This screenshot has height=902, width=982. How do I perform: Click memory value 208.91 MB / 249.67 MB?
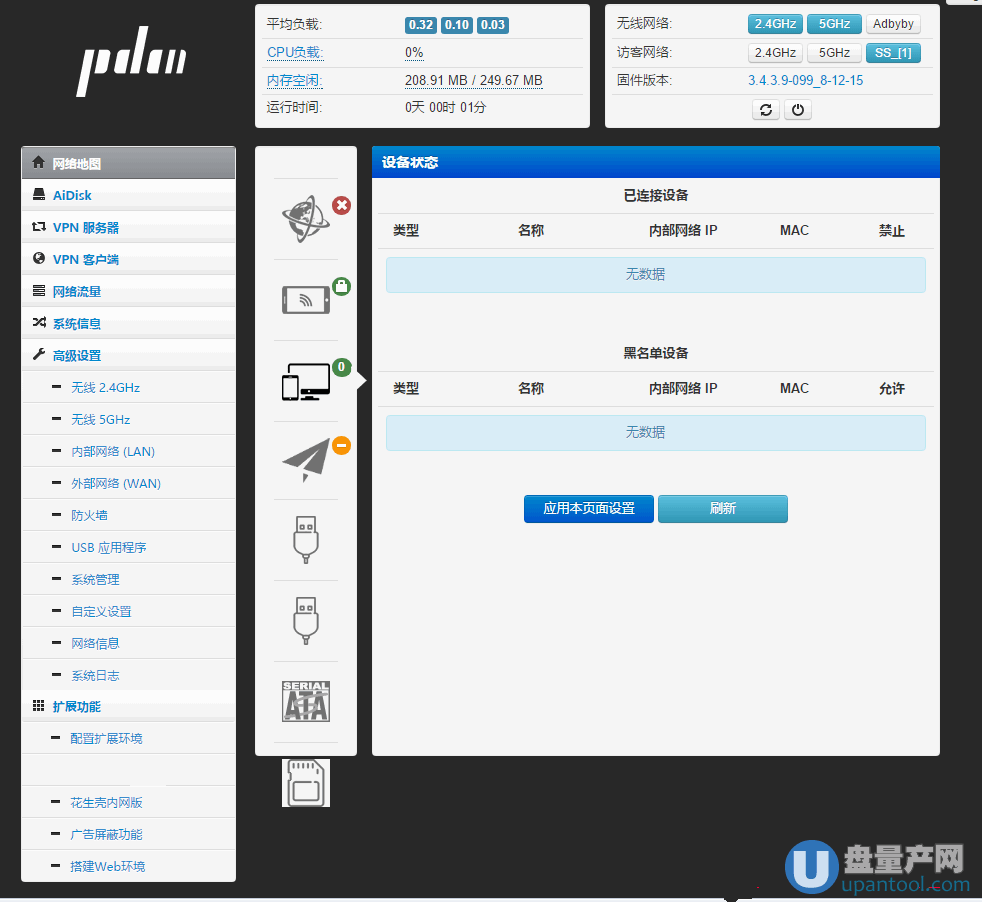[473, 81]
